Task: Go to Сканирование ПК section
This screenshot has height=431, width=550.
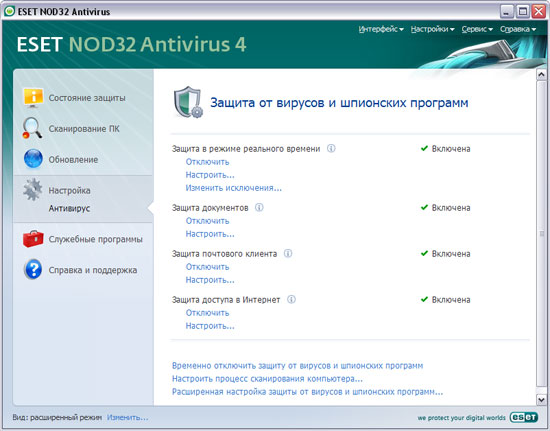Action: pos(84,129)
